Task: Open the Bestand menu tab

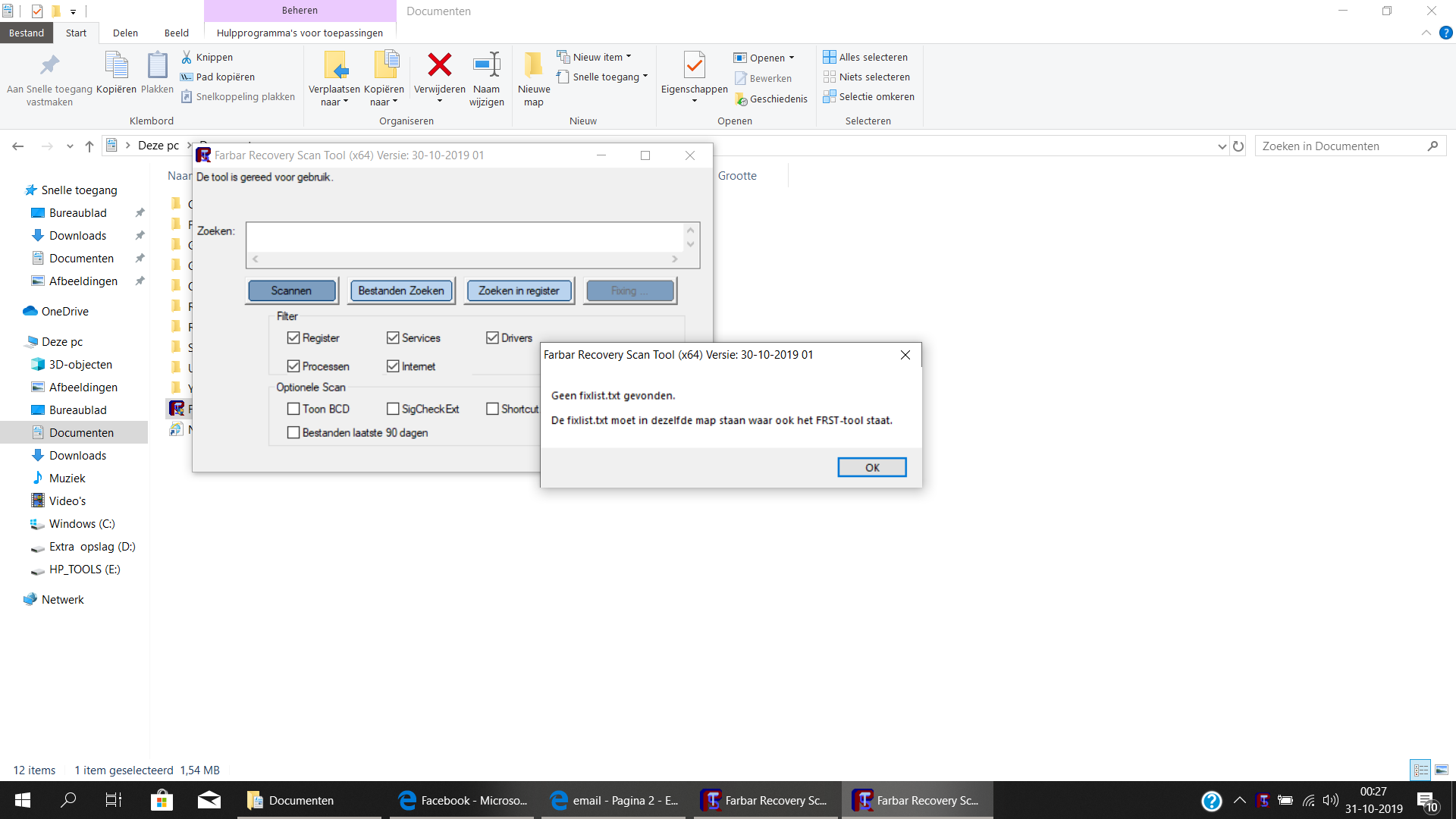Action: click(27, 33)
